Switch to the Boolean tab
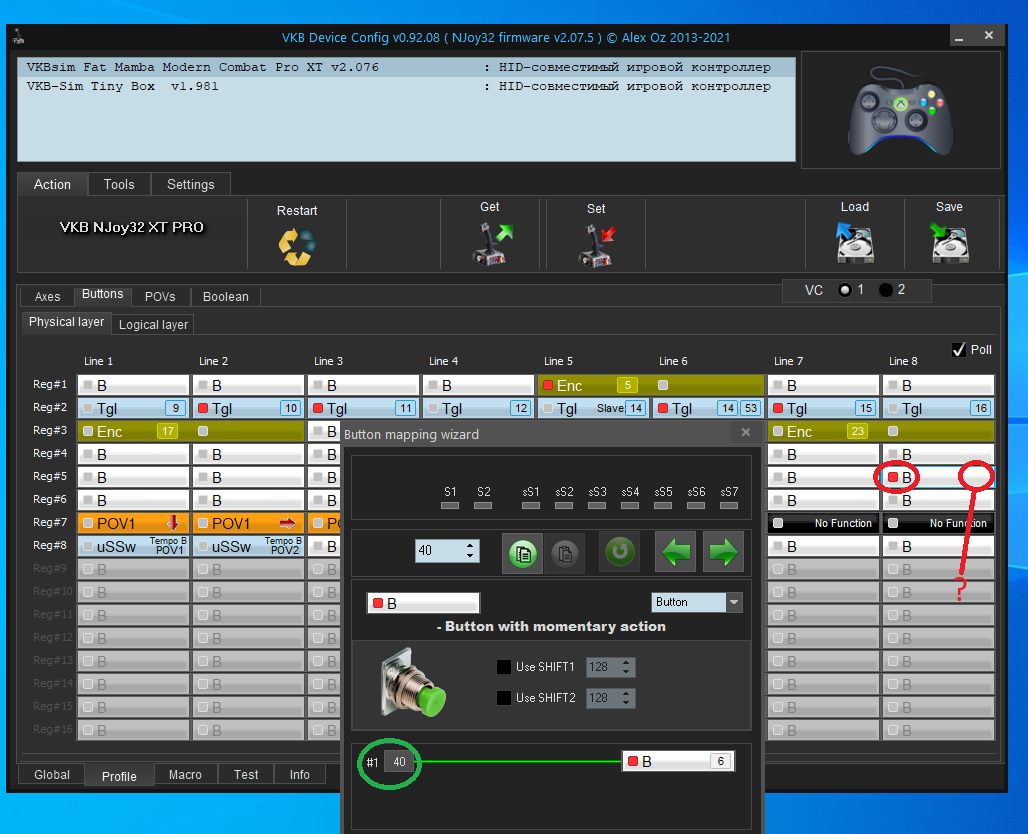The width and height of the screenshot is (1028, 834). (226, 296)
